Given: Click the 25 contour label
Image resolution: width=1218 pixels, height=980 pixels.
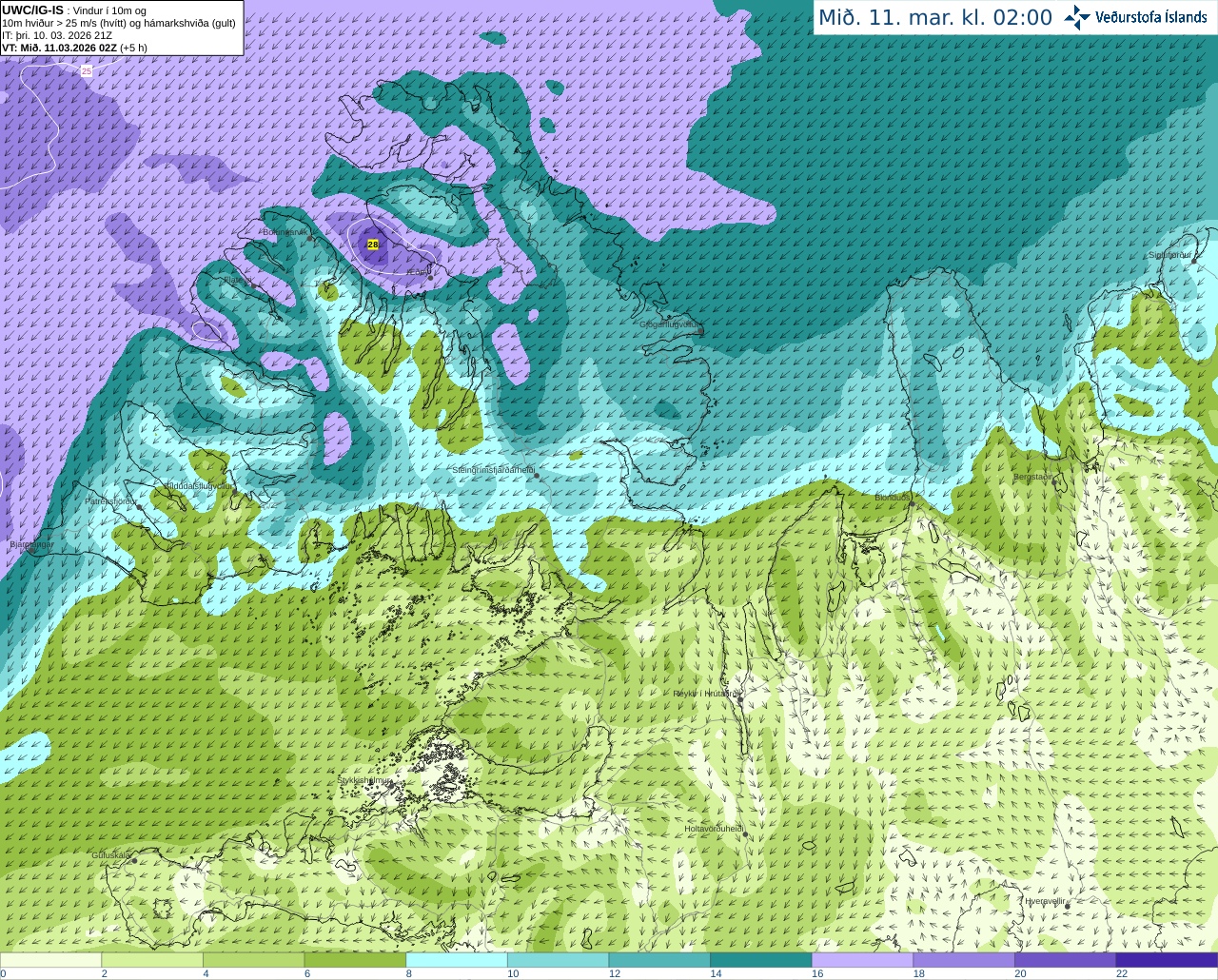Looking at the screenshot, I should click(x=87, y=71).
